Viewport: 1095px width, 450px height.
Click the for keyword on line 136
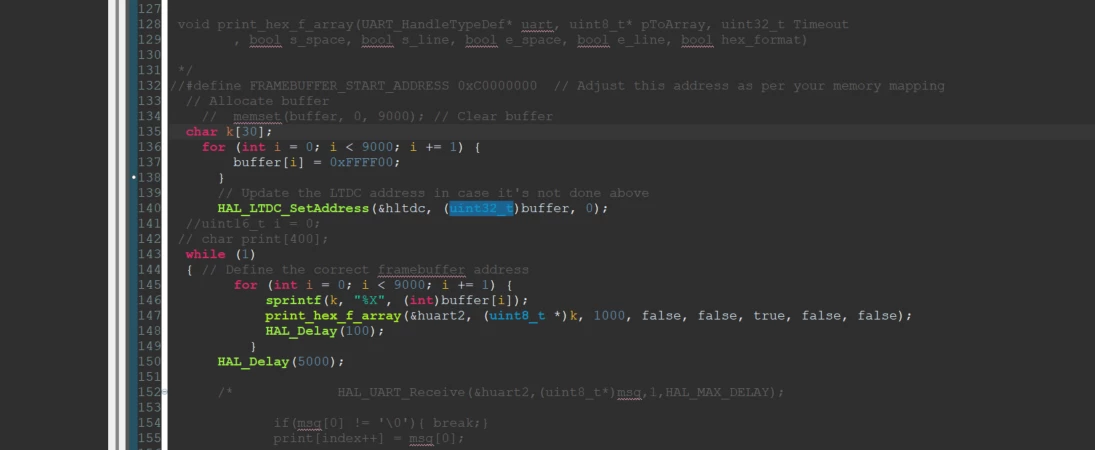point(214,147)
